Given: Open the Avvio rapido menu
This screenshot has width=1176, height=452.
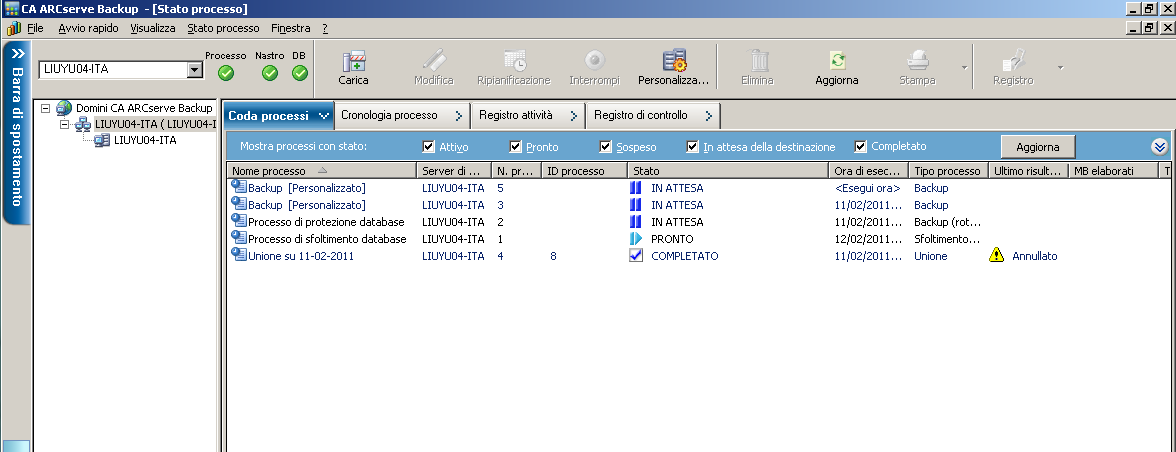Looking at the screenshot, I should [x=88, y=28].
